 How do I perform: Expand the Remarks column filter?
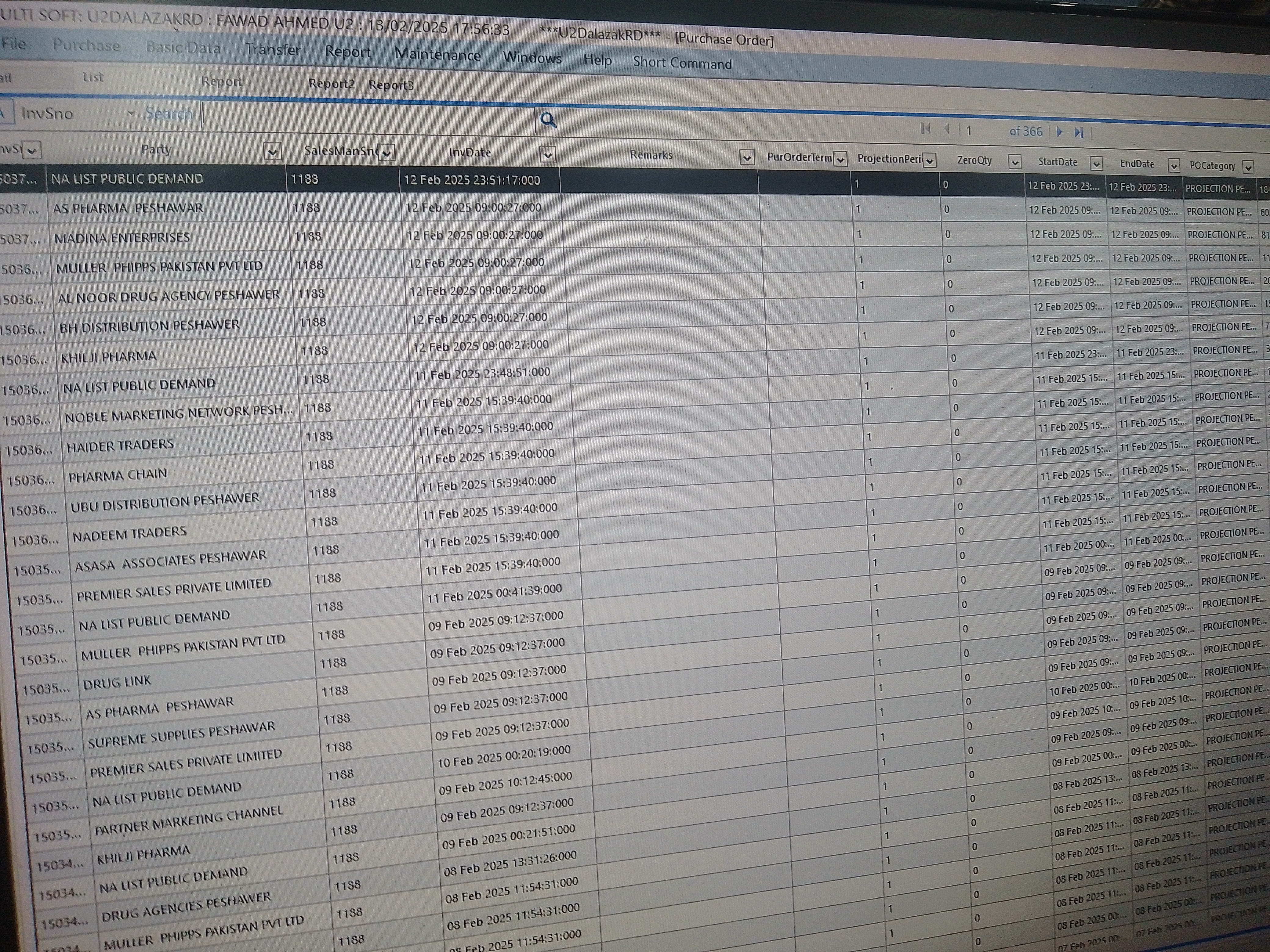click(x=746, y=158)
